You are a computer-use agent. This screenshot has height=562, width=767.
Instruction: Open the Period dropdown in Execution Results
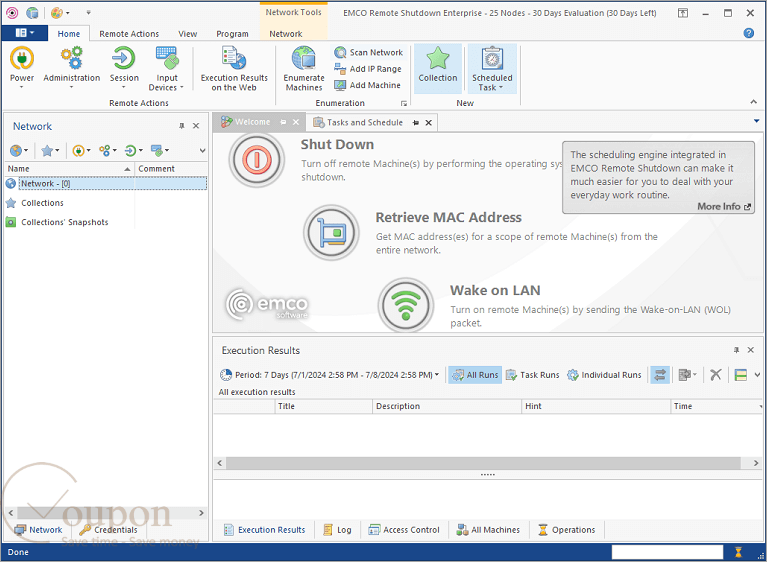[329, 375]
